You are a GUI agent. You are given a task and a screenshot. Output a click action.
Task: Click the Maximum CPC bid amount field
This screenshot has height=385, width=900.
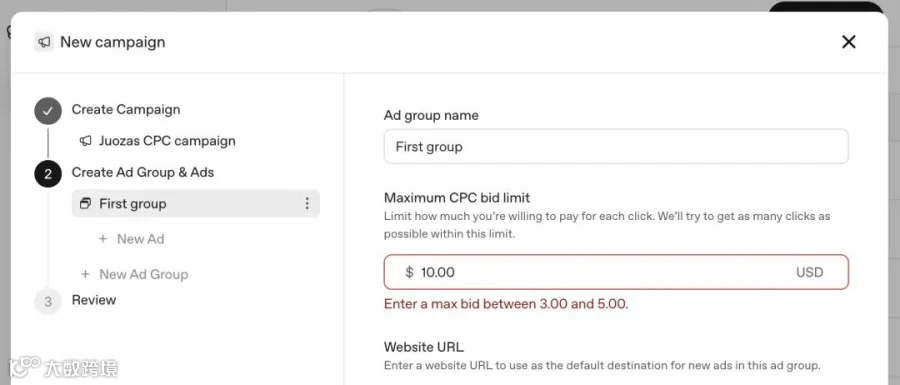pyautogui.click(x=616, y=272)
